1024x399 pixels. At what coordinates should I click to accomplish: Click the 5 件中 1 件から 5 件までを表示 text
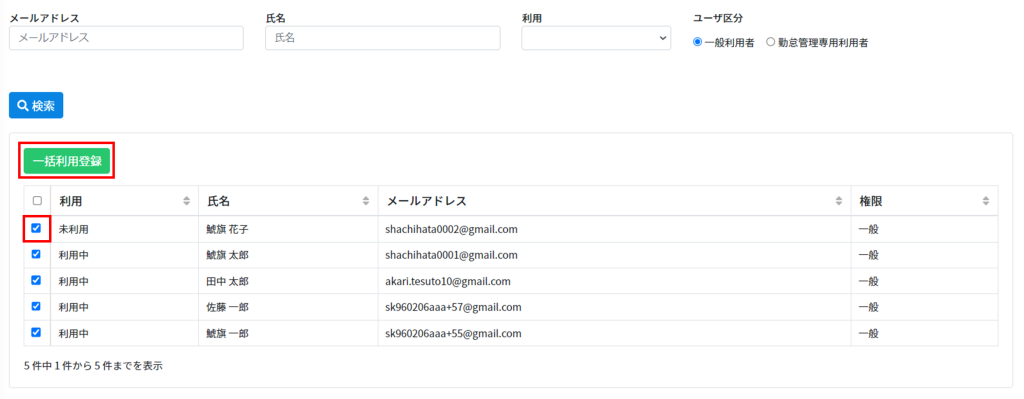[93, 366]
